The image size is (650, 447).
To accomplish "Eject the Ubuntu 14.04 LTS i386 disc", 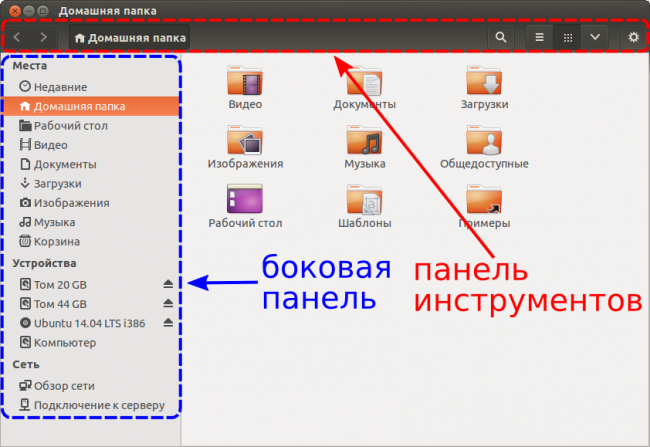I will tap(168, 323).
